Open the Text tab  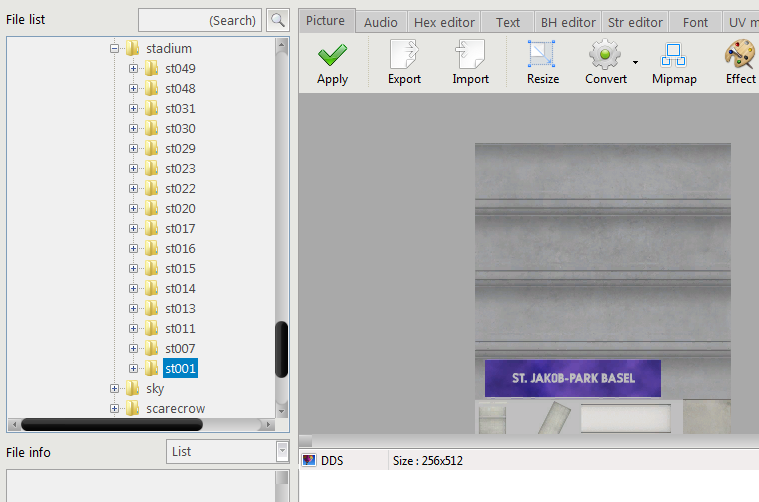[x=507, y=22]
